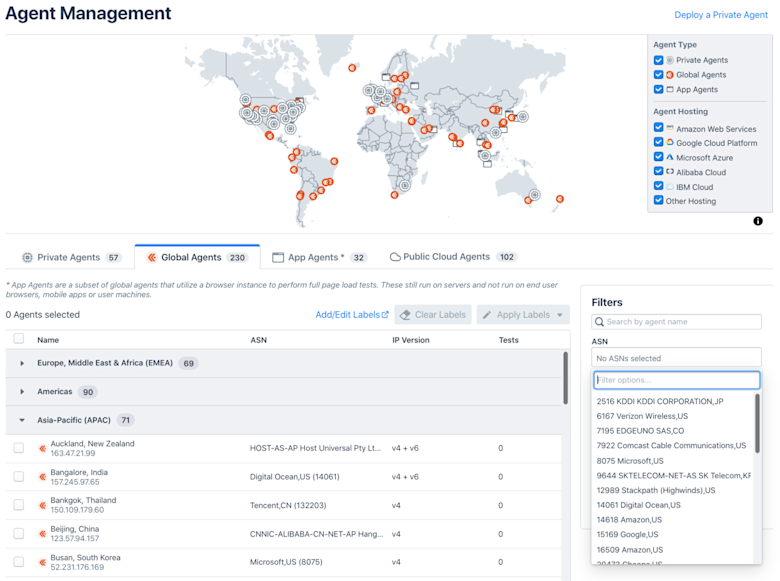Toggle the Alibaba Cloud hosting checkbox
This screenshot has width=780, height=581.
[x=659, y=172]
